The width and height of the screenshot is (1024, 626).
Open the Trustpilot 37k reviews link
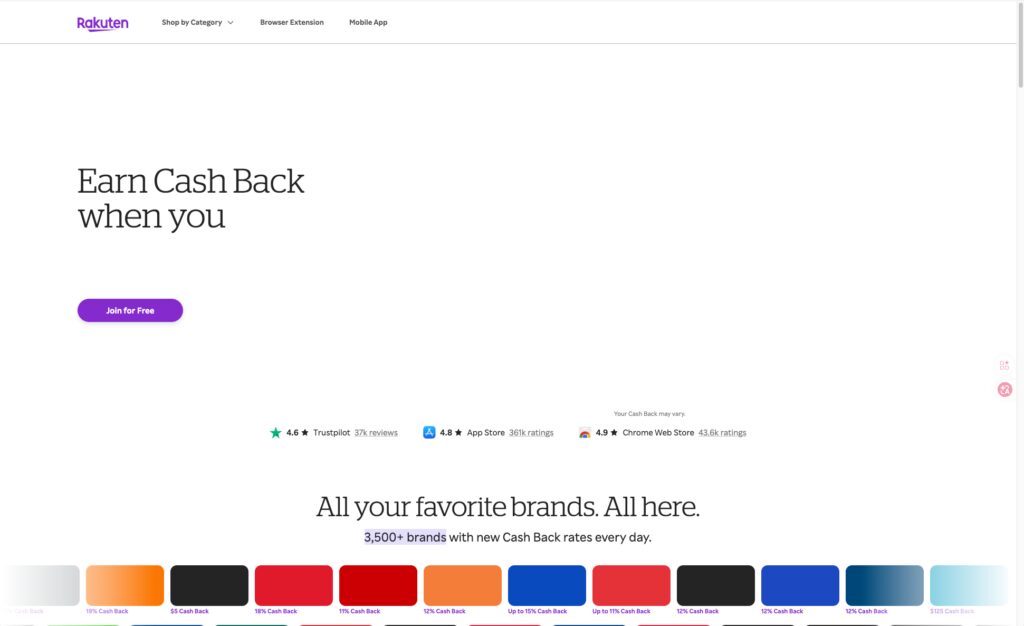pyautogui.click(x=376, y=433)
